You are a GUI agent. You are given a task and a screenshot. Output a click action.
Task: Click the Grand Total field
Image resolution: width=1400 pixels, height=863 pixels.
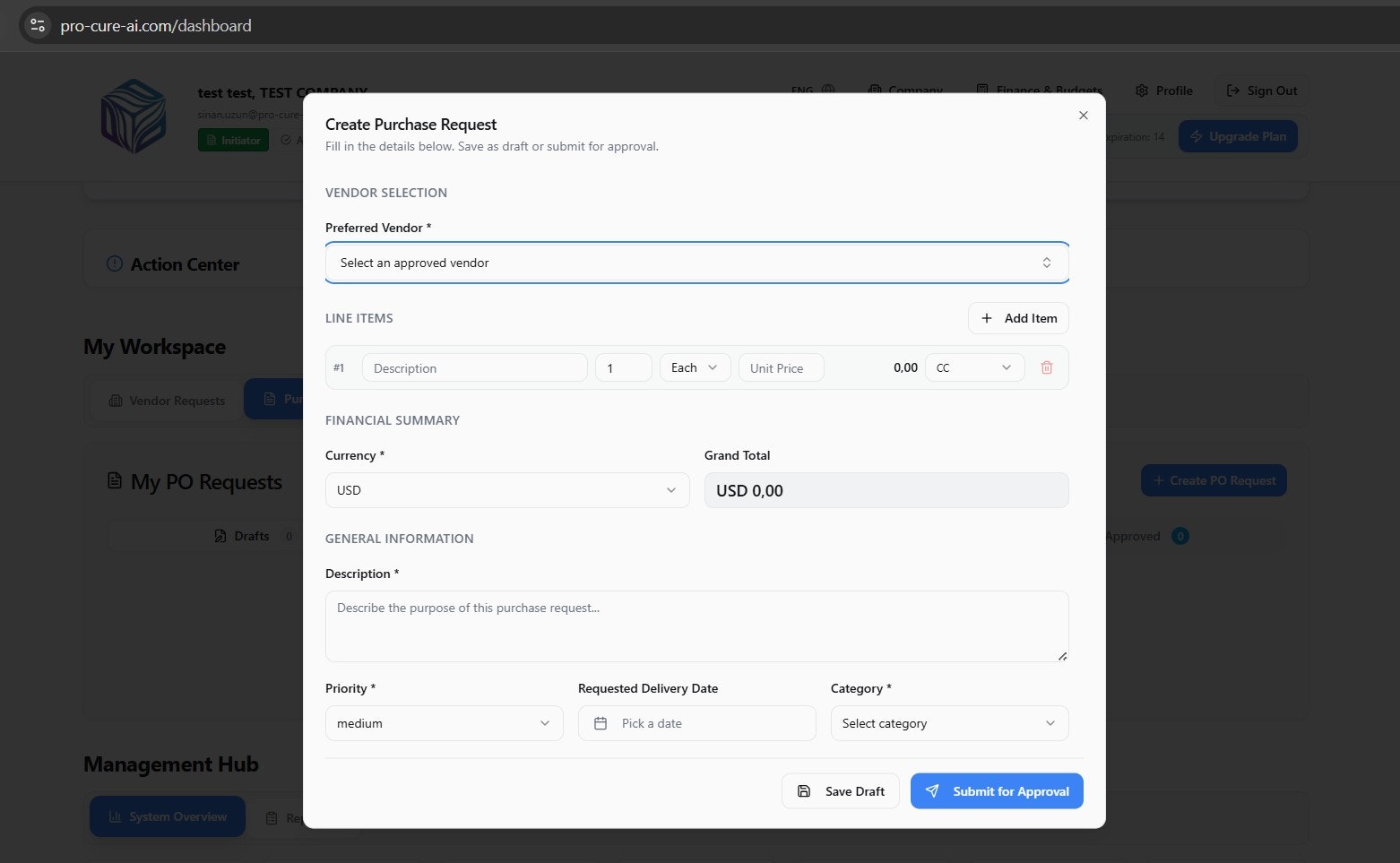coord(886,490)
